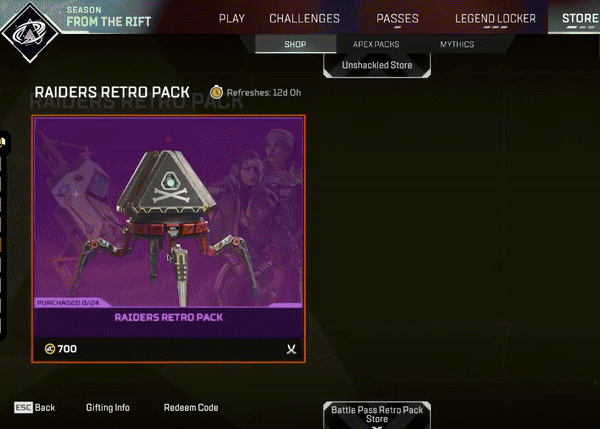Open the Raiders Retro Pack thumbnail
This screenshot has width=600, height=429.
tap(168, 239)
